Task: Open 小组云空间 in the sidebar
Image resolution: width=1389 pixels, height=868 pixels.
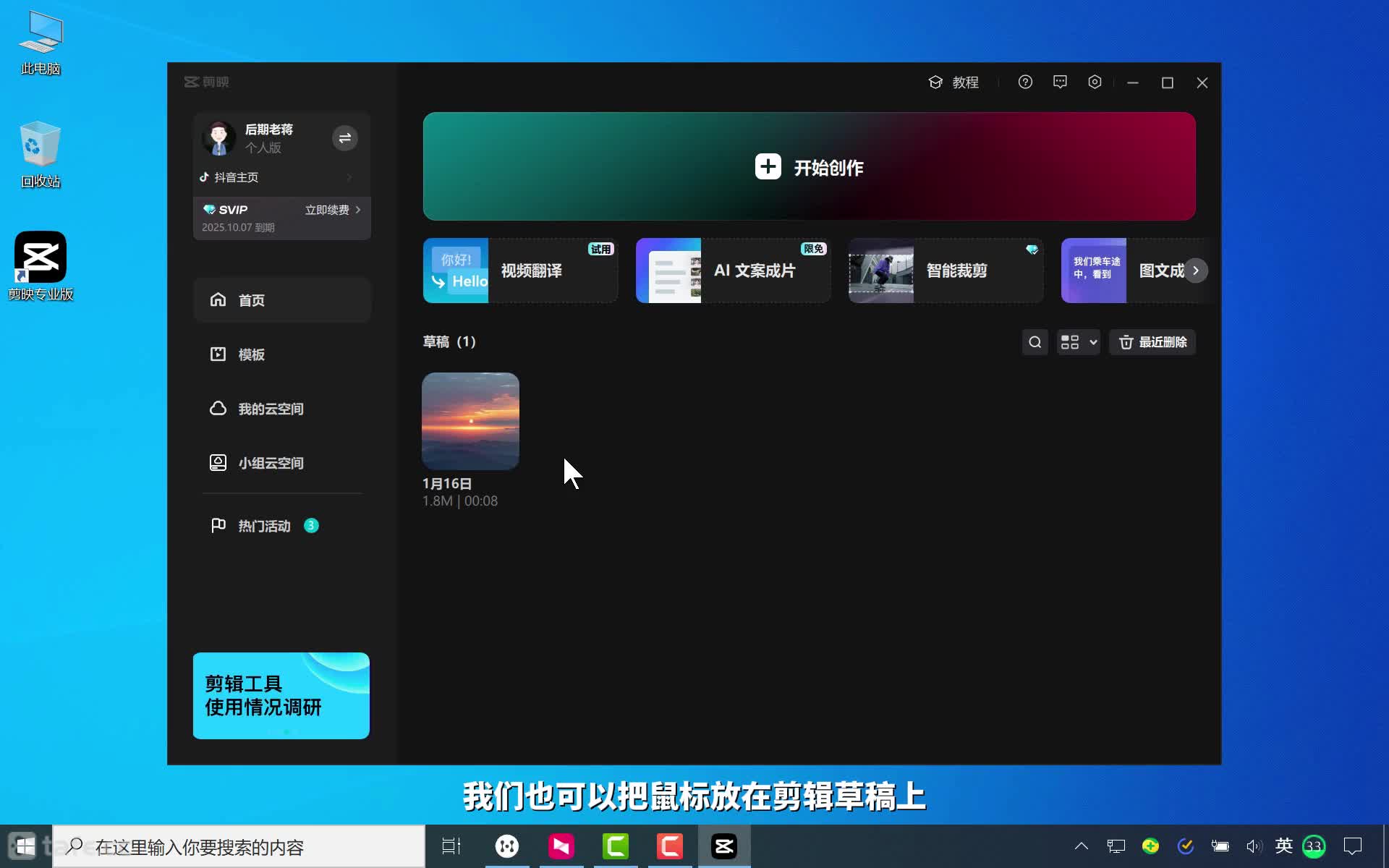Action: [x=282, y=463]
